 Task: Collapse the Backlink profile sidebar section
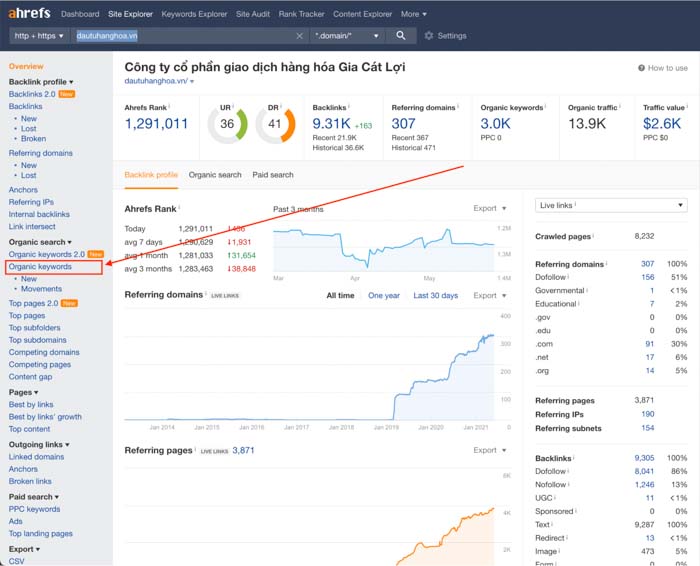(41, 82)
